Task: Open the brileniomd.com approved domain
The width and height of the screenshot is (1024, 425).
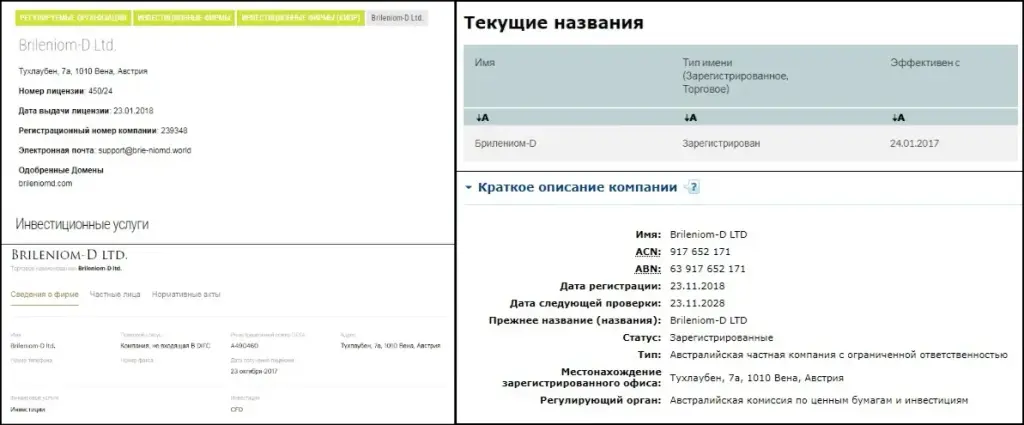Action: tap(45, 183)
